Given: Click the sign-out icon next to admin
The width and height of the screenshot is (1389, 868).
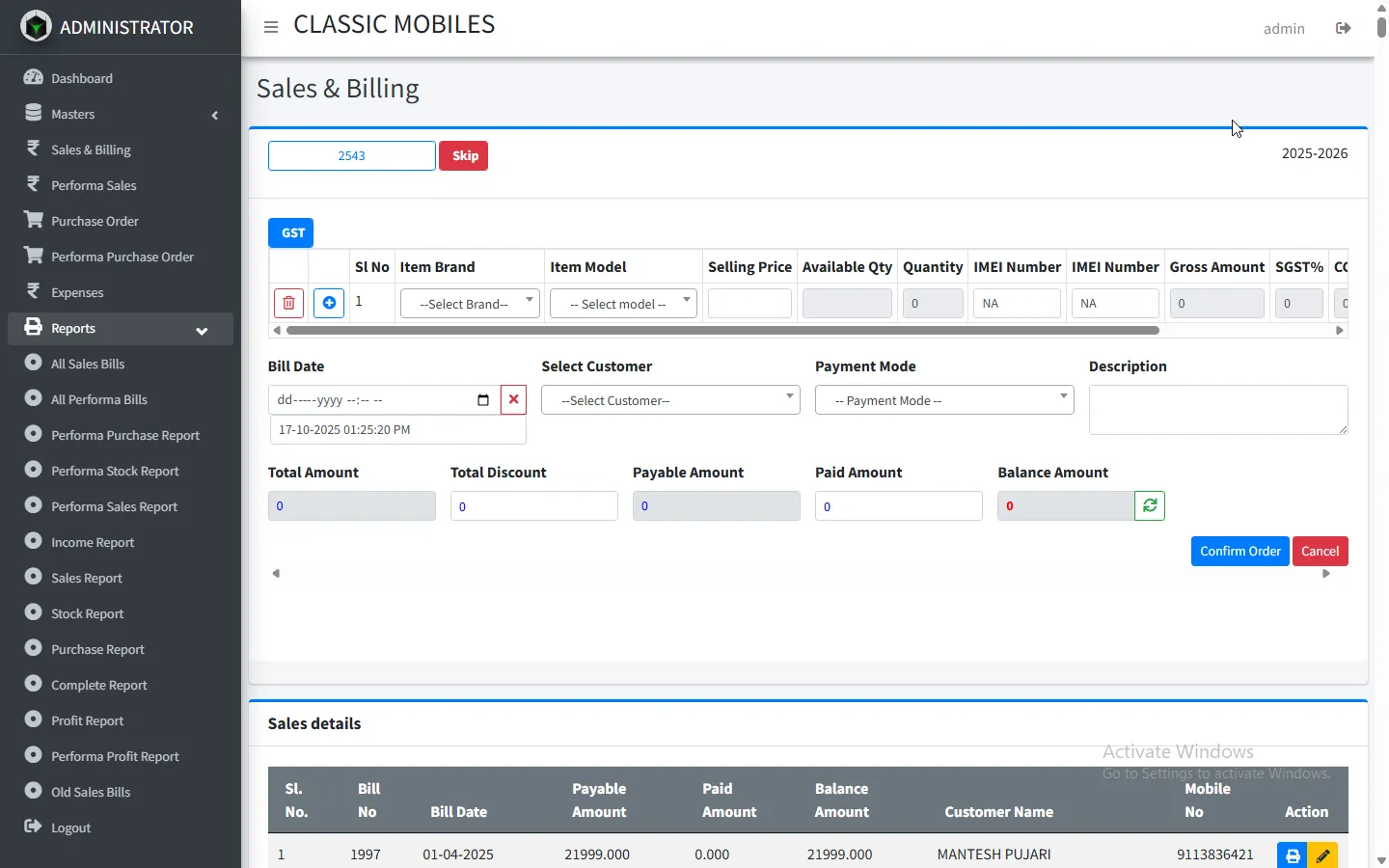Looking at the screenshot, I should point(1343,28).
